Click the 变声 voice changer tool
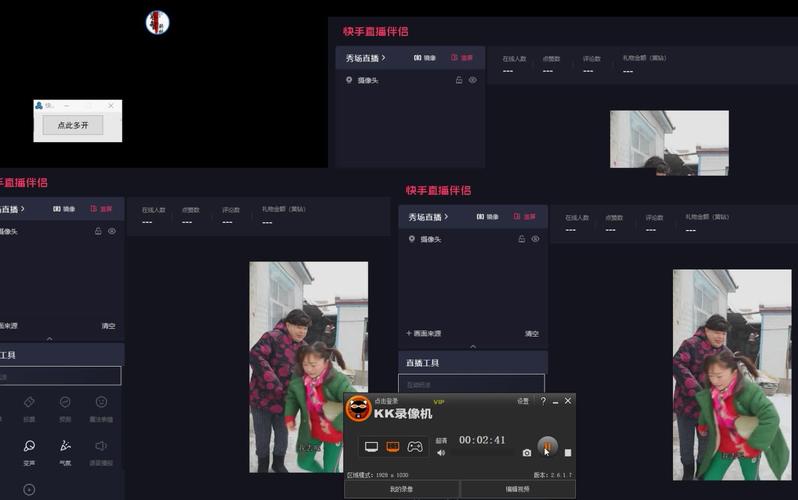 (x=29, y=447)
